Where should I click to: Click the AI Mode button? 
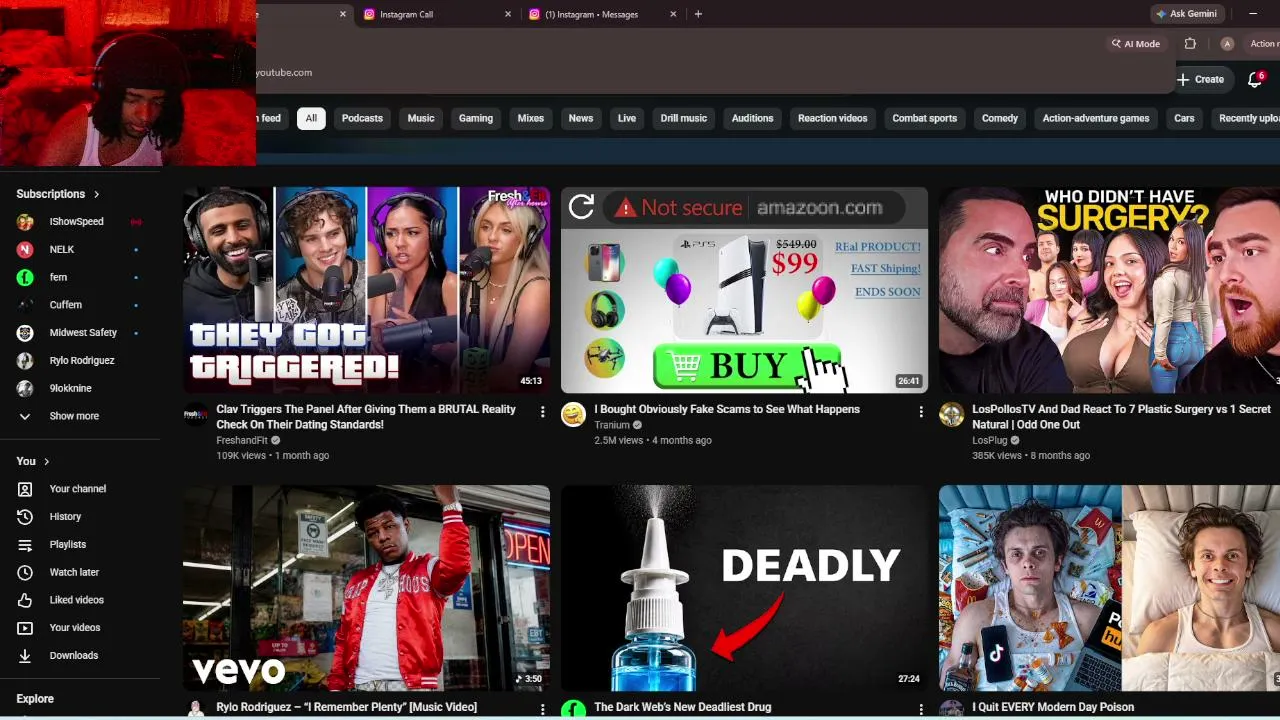[x=1135, y=44]
